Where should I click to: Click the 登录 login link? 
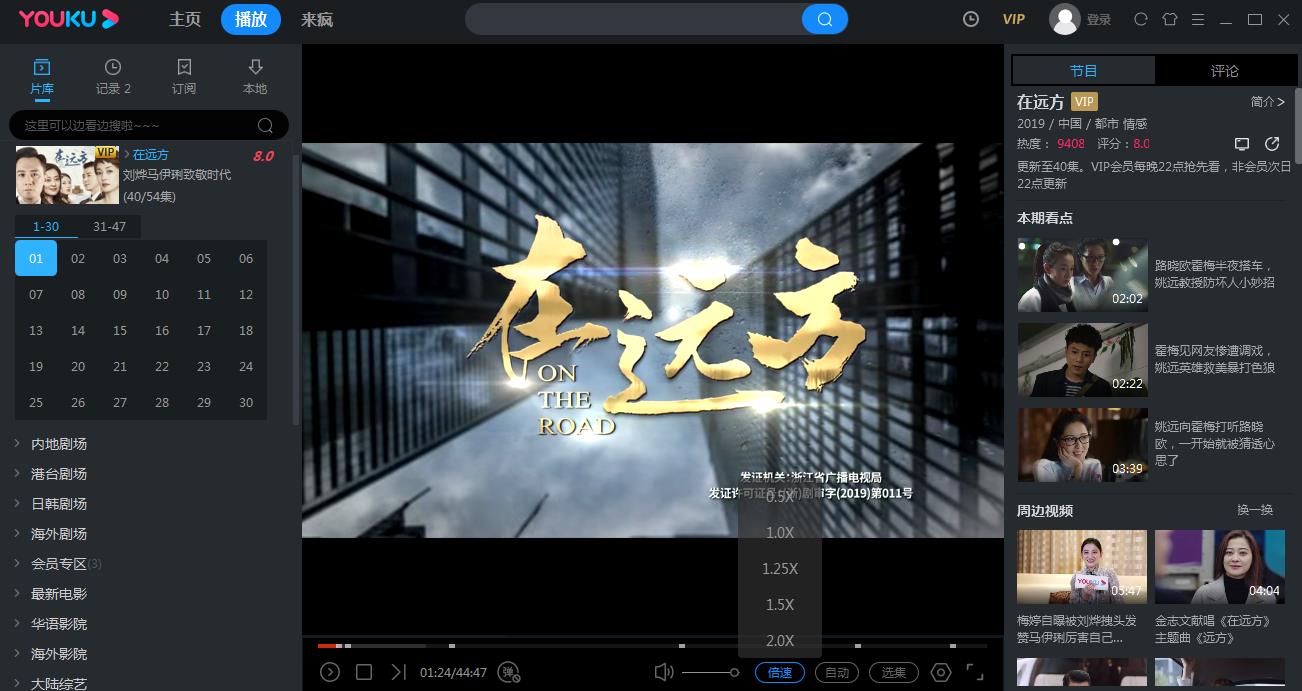tap(1099, 19)
